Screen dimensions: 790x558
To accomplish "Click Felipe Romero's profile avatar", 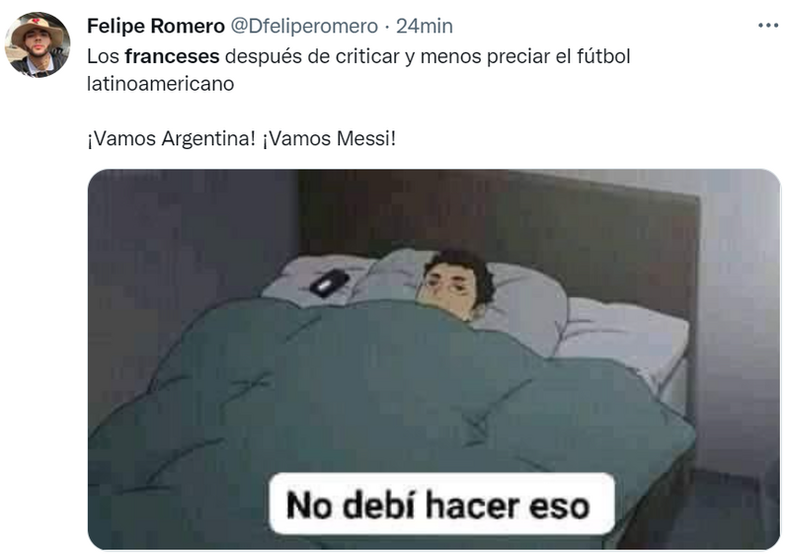I will tap(38, 44).
